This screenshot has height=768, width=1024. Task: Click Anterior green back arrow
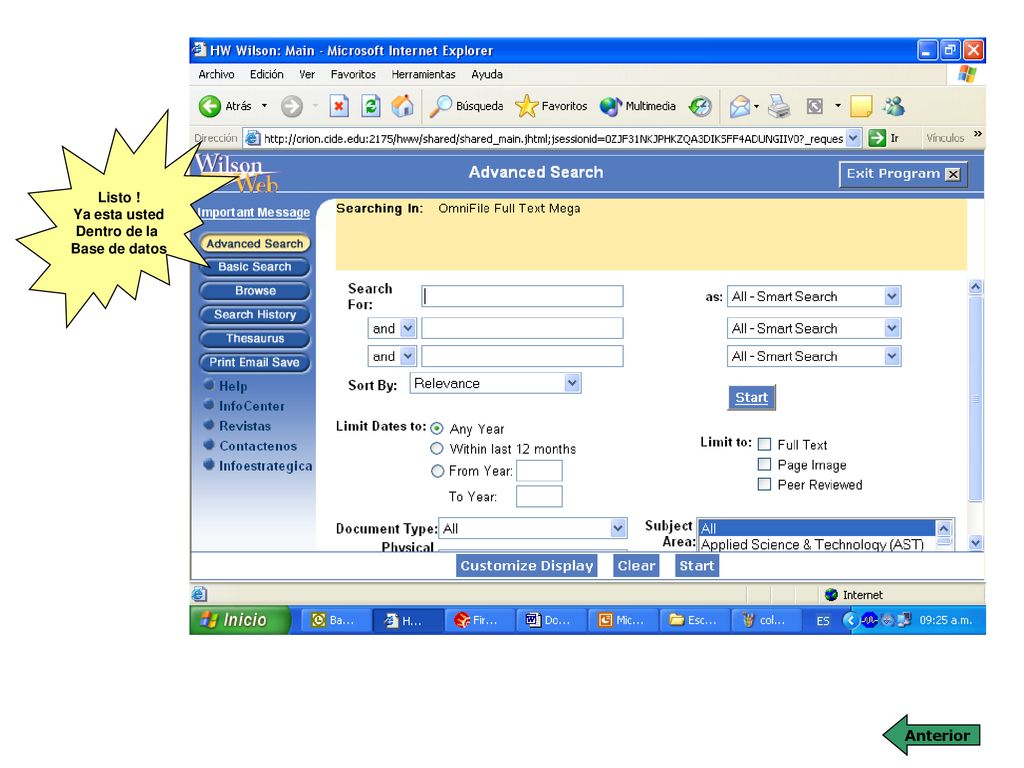coord(931,735)
